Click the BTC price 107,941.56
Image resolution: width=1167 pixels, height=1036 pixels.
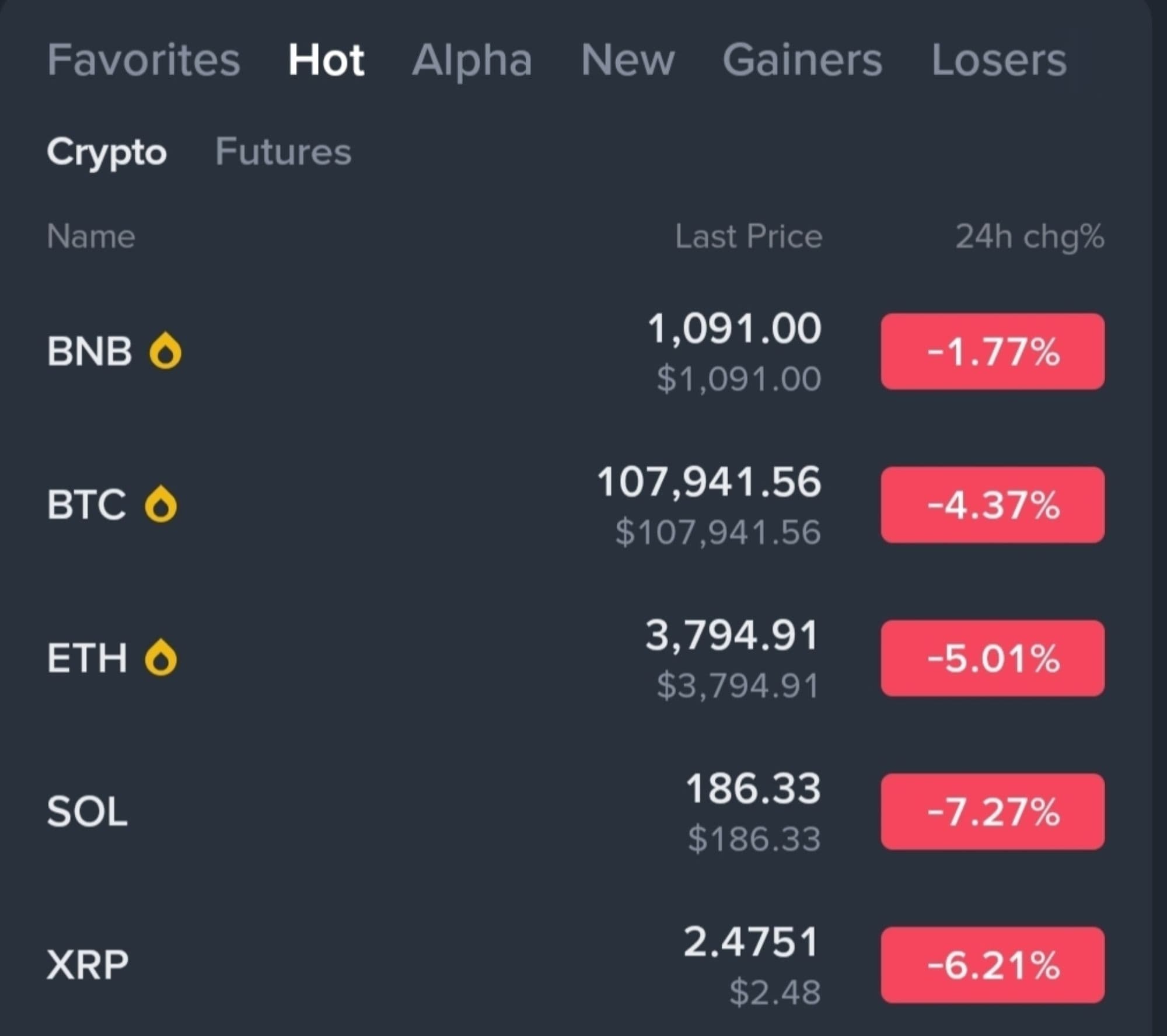click(709, 483)
